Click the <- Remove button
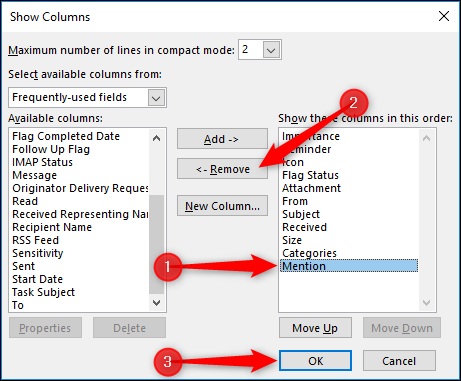461x381 pixels. point(222,169)
